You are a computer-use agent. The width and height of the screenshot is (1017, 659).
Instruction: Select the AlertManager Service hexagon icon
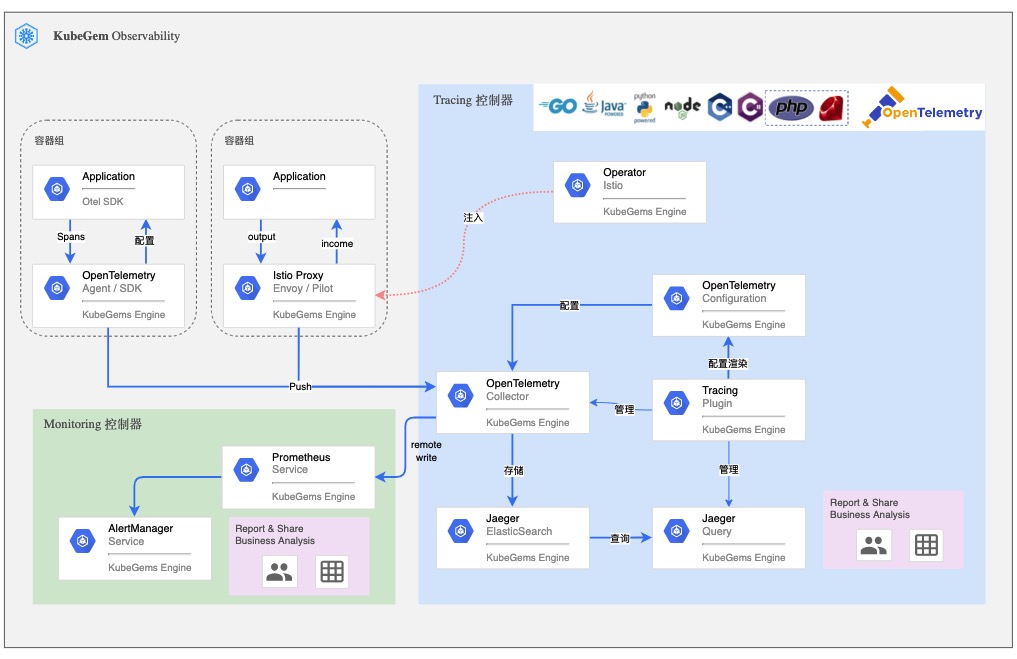pyautogui.click(x=82, y=540)
